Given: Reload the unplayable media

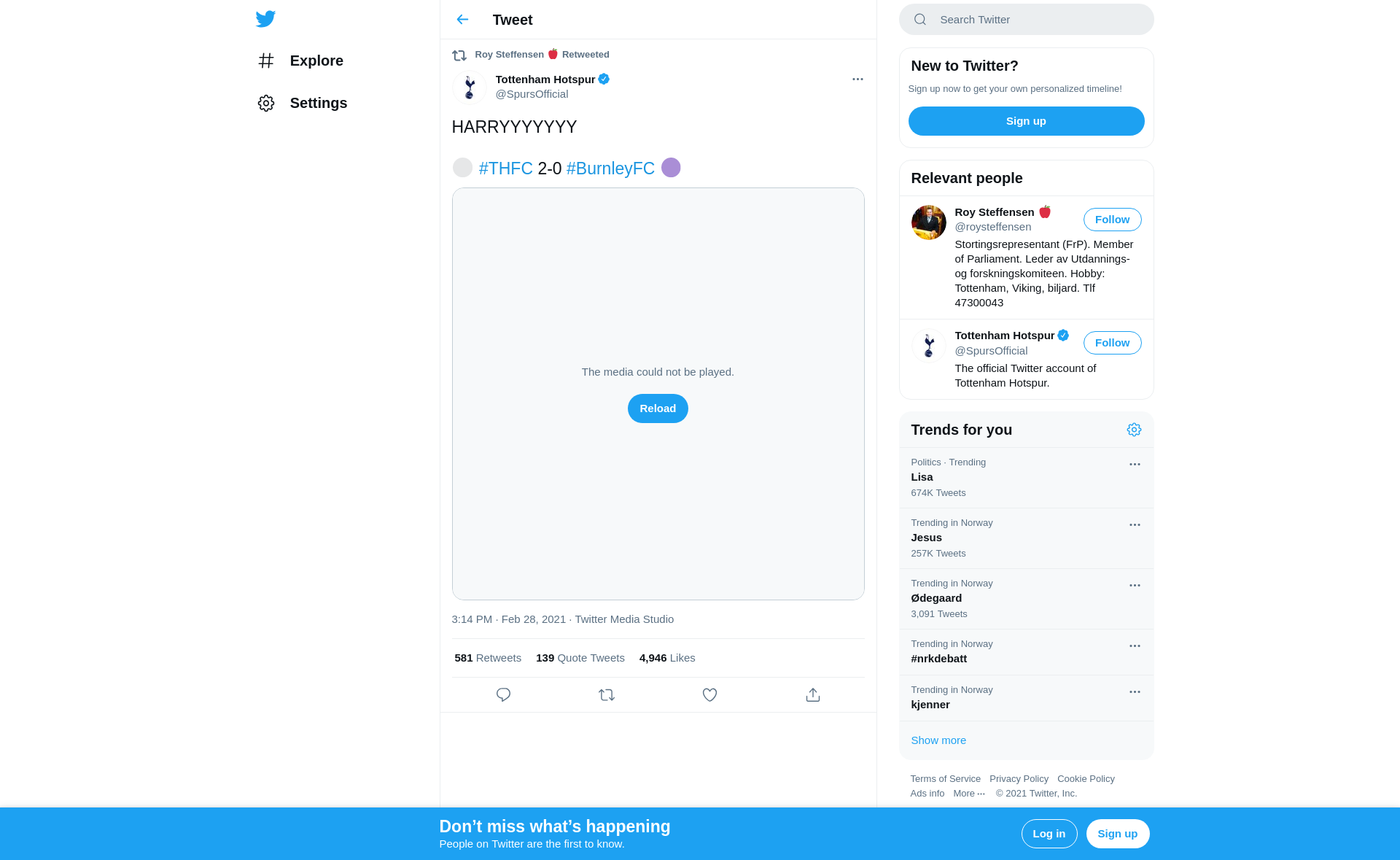Looking at the screenshot, I should 658,408.
